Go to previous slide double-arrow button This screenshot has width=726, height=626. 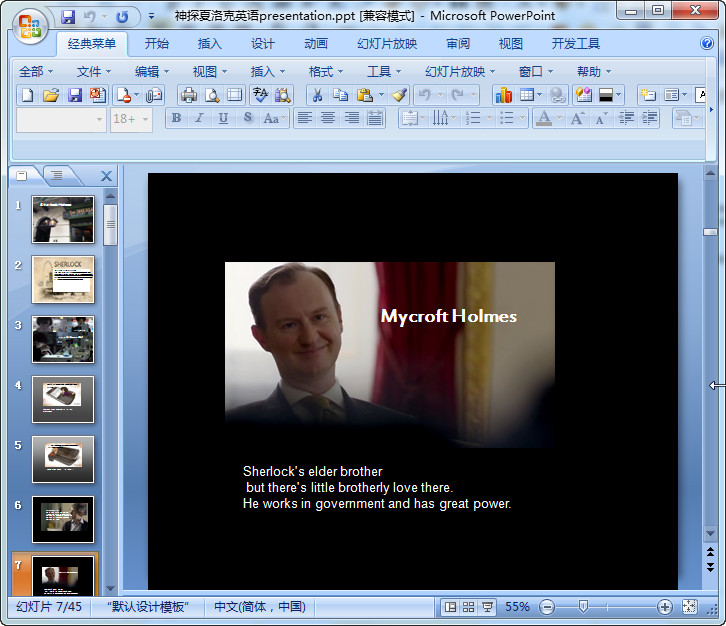click(711, 552)
